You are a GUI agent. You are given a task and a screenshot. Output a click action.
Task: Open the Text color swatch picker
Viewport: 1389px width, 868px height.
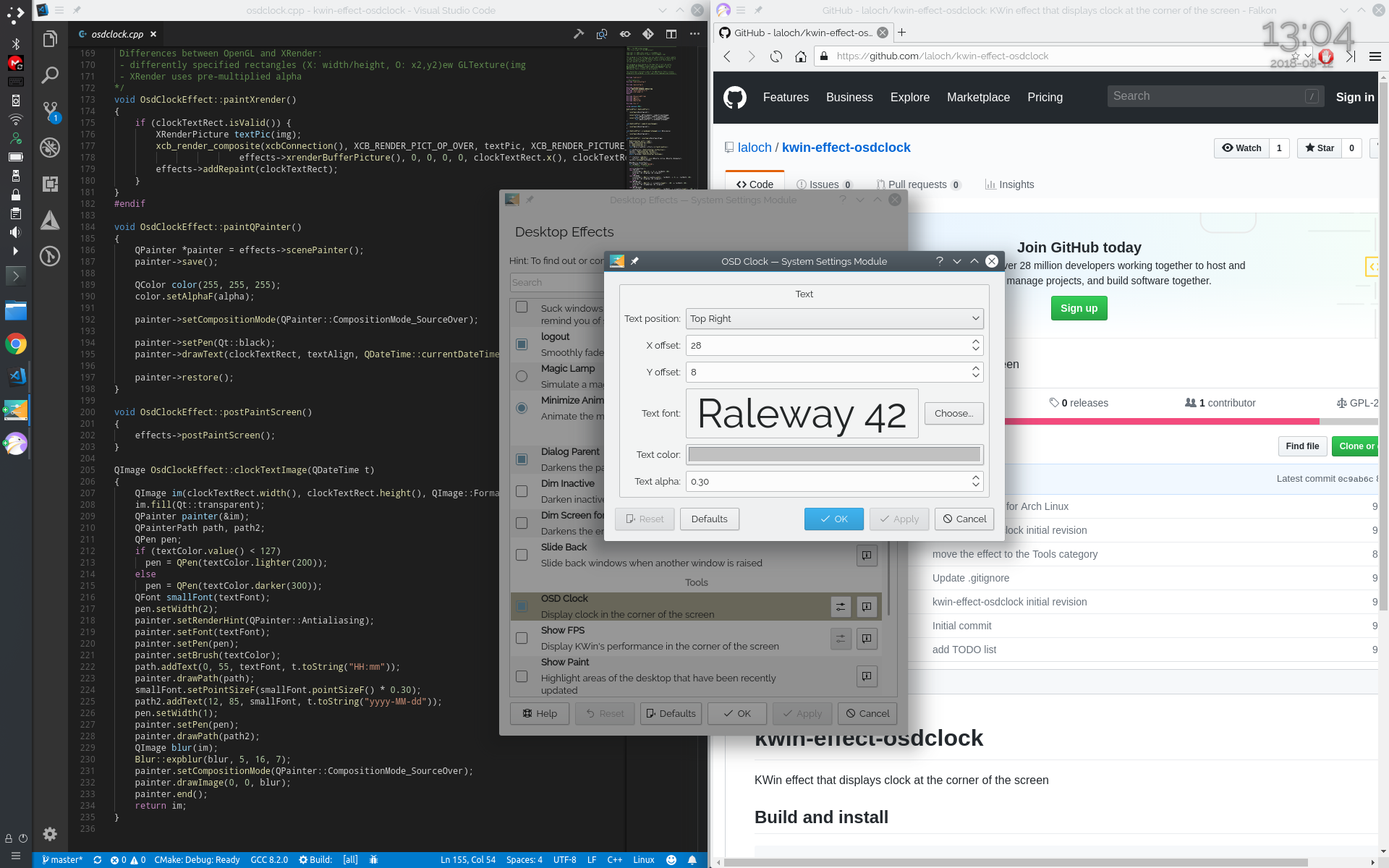tap(834, 454)
